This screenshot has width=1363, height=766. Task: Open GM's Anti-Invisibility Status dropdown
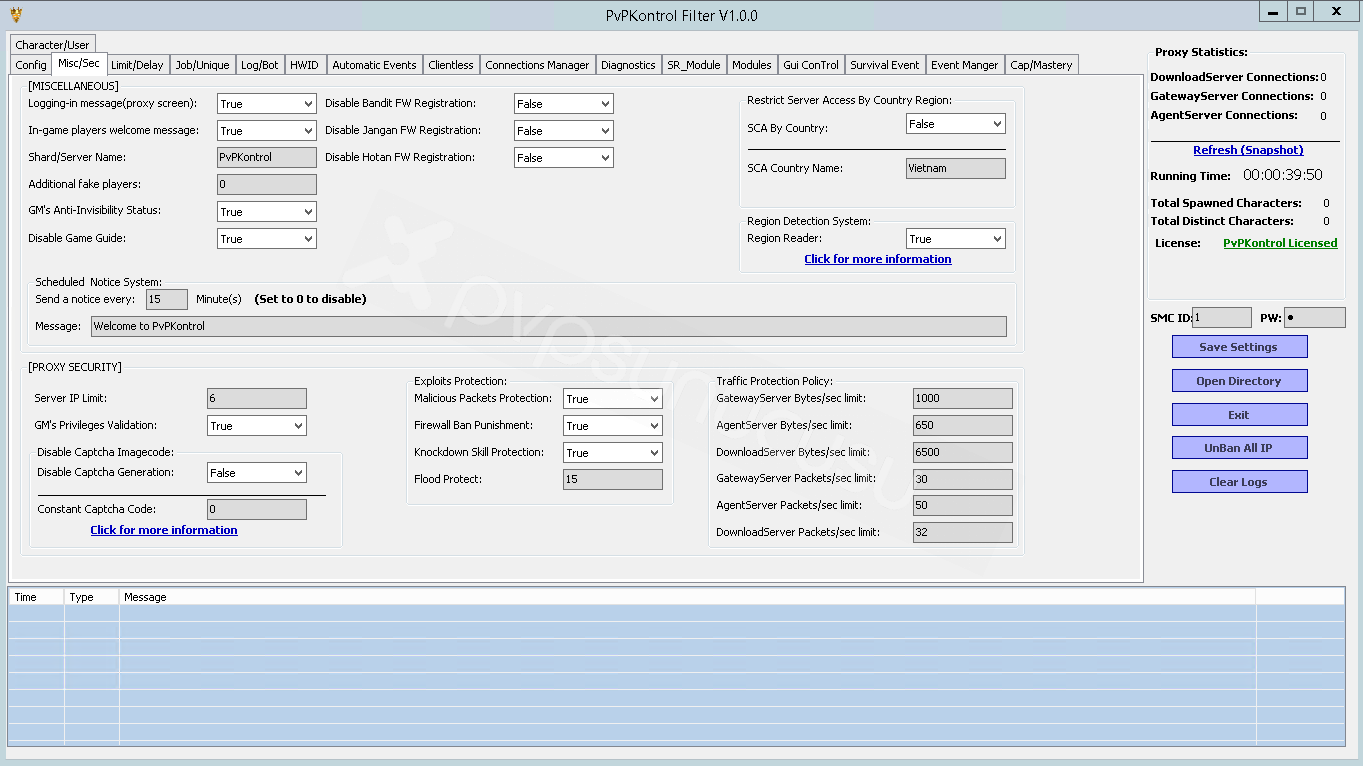pyautogui.click(x=266, y=212)
